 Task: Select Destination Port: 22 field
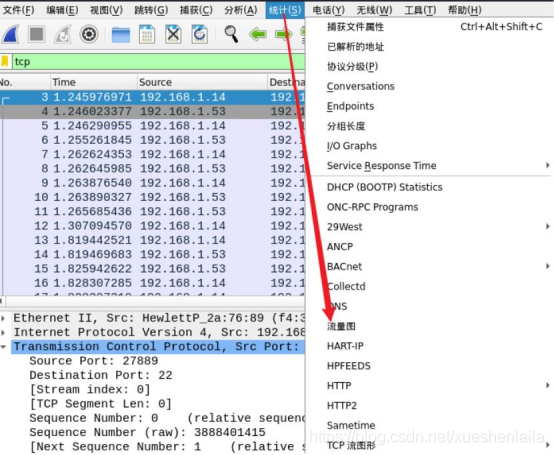point(101,375)
